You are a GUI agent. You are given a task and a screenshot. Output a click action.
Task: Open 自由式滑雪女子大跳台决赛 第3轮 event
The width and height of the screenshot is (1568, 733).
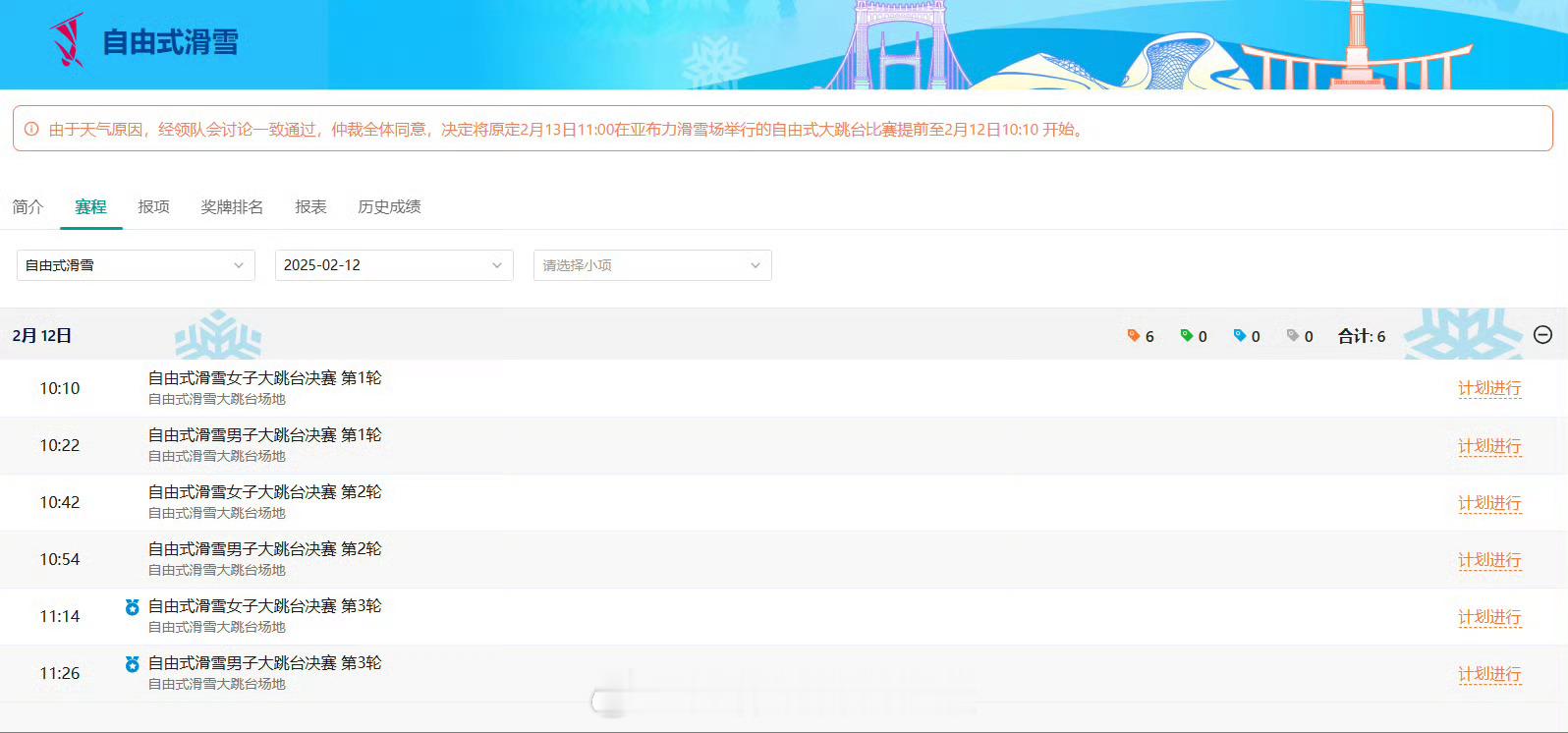click(x=264, y=605)
